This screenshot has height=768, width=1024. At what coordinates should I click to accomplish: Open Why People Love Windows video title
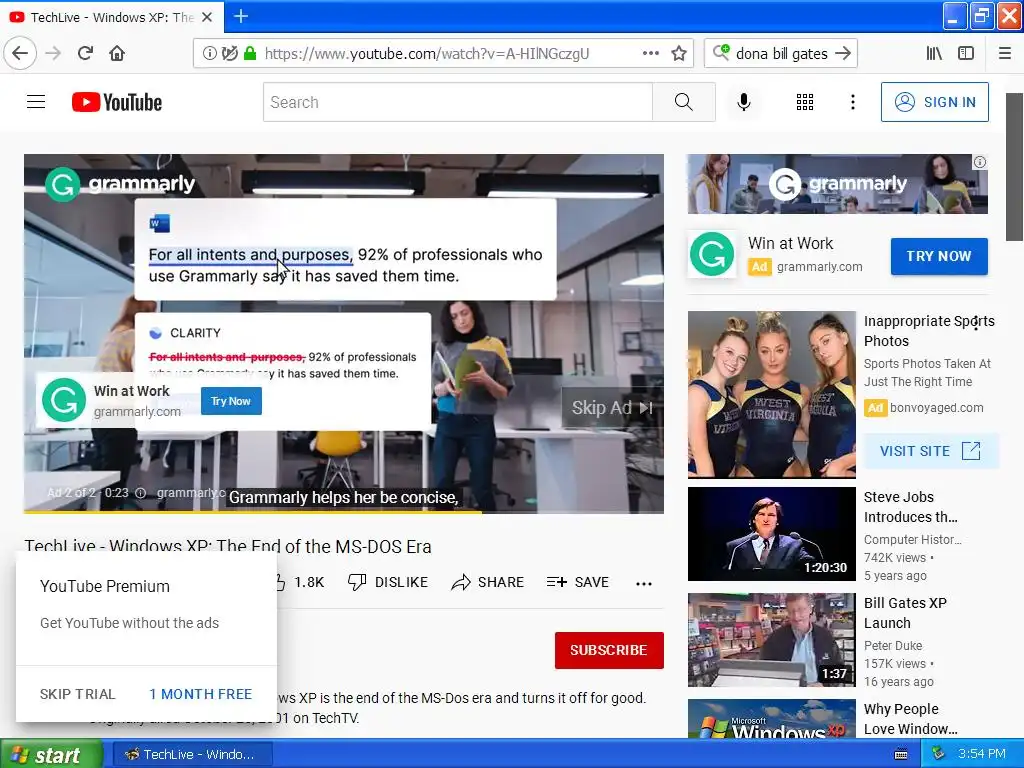pyautogui.click(x=910, y=718)
